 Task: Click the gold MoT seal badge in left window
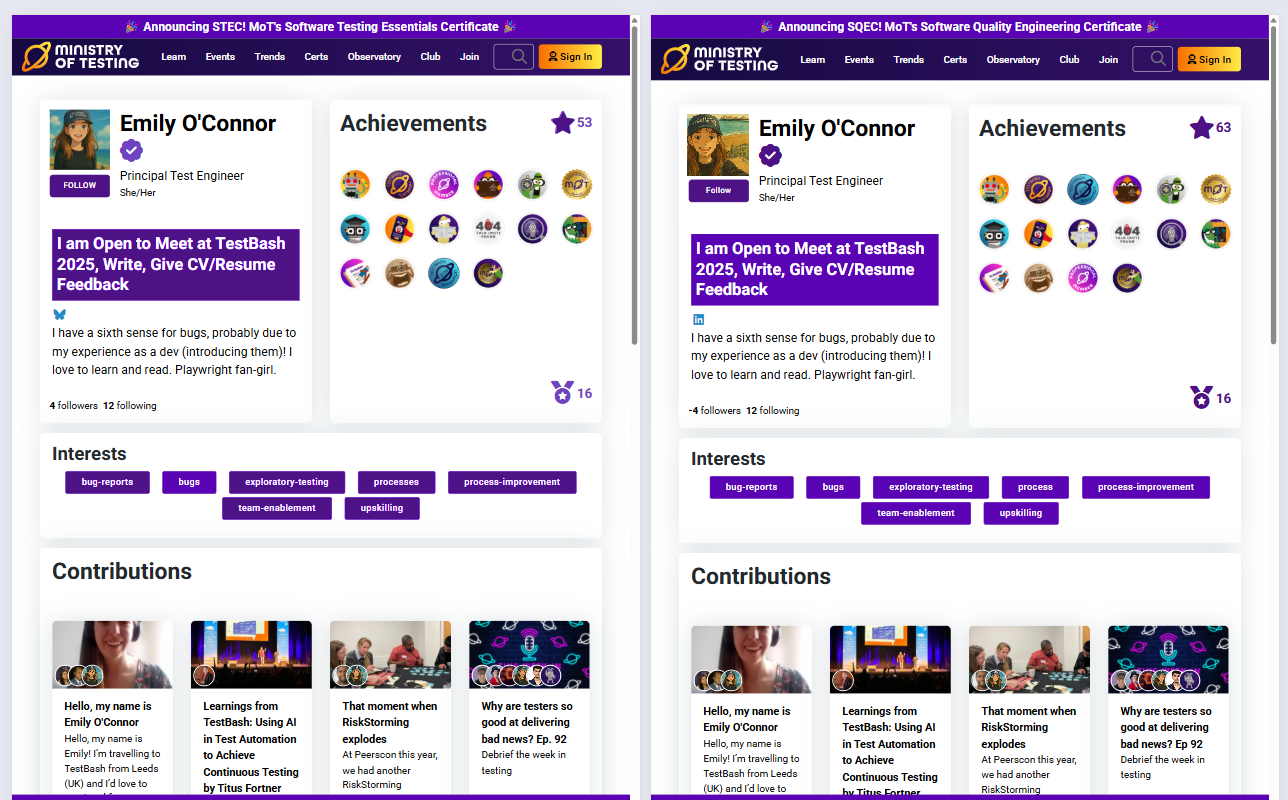tap(577, 184)
